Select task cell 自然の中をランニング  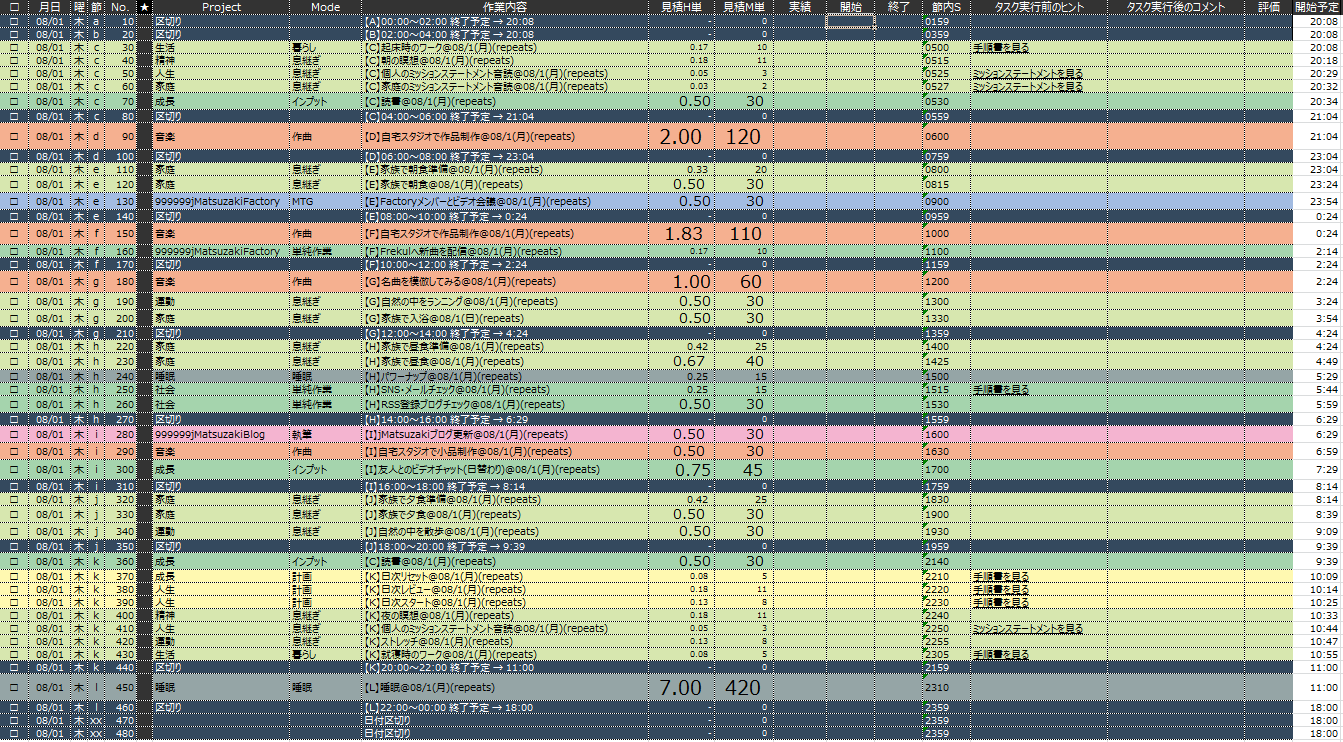pyautogui.click(x=505, y=301)
